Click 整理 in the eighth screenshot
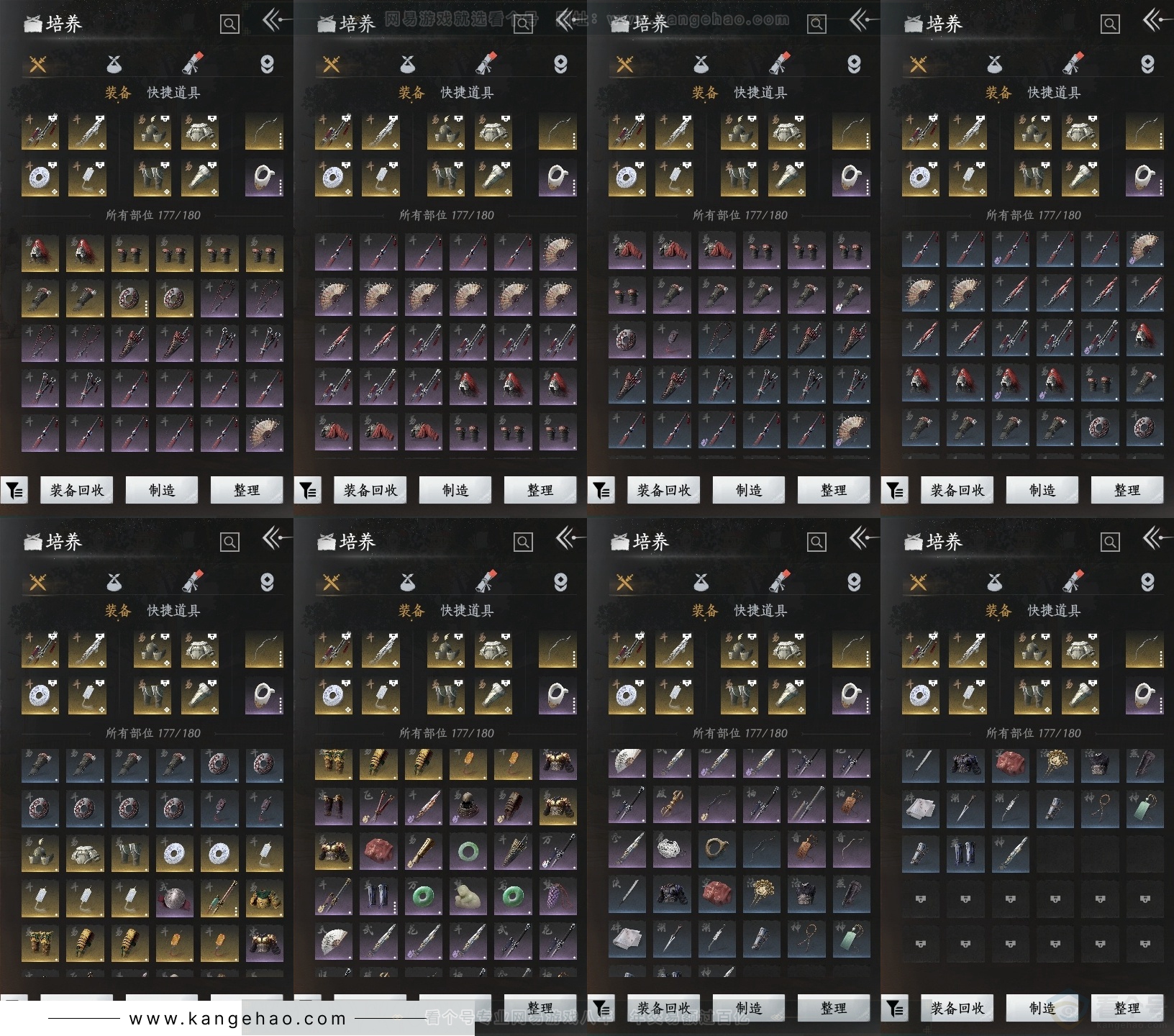The width and height of the screenshot is (1174, 1036). click(1127, 1009)
